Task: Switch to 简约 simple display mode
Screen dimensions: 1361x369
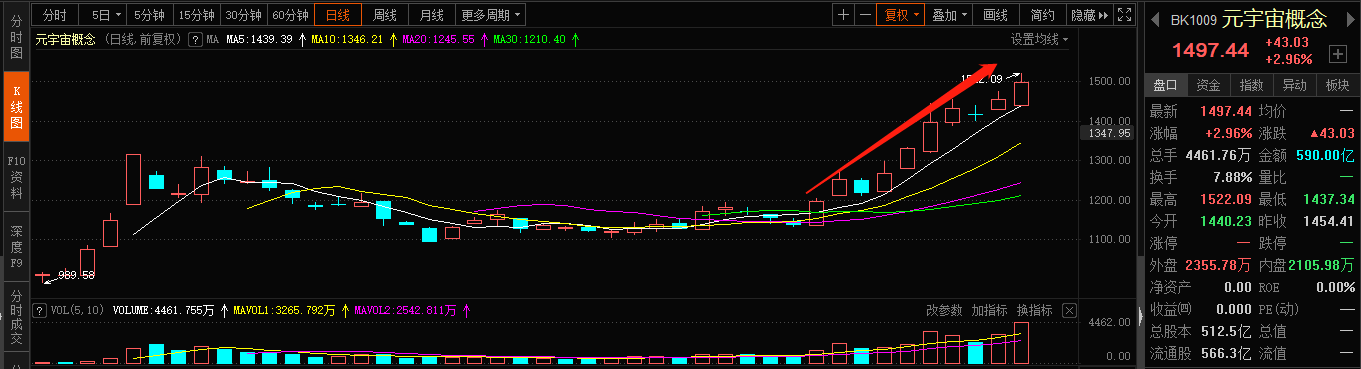Action: click(x=1042, y=15)
